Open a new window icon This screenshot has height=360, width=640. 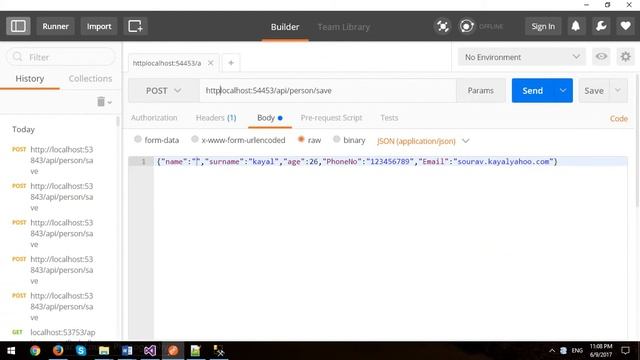(135, 27)
